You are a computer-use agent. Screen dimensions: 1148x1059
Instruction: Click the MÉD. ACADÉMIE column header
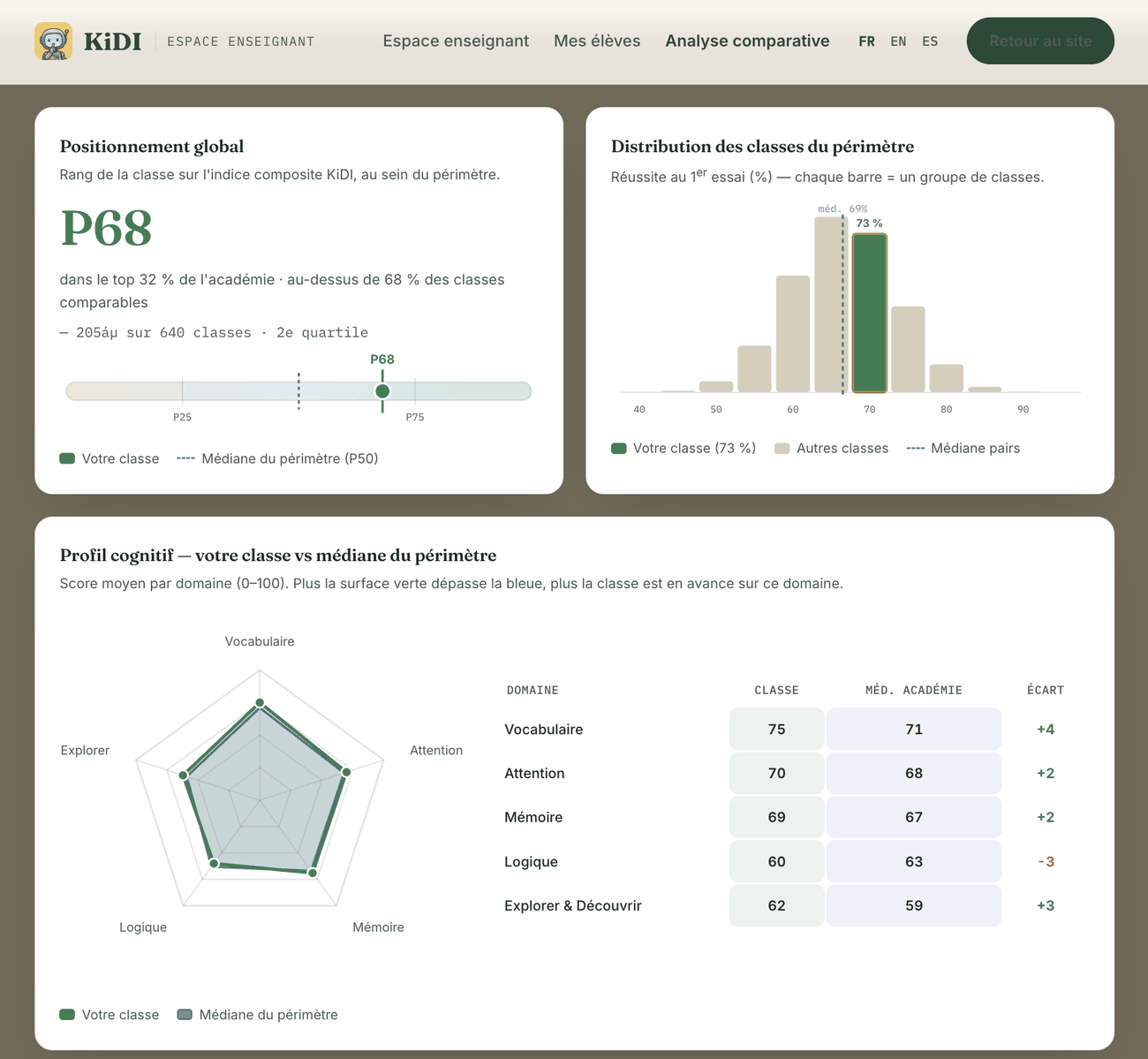click(x=914, y=690)
